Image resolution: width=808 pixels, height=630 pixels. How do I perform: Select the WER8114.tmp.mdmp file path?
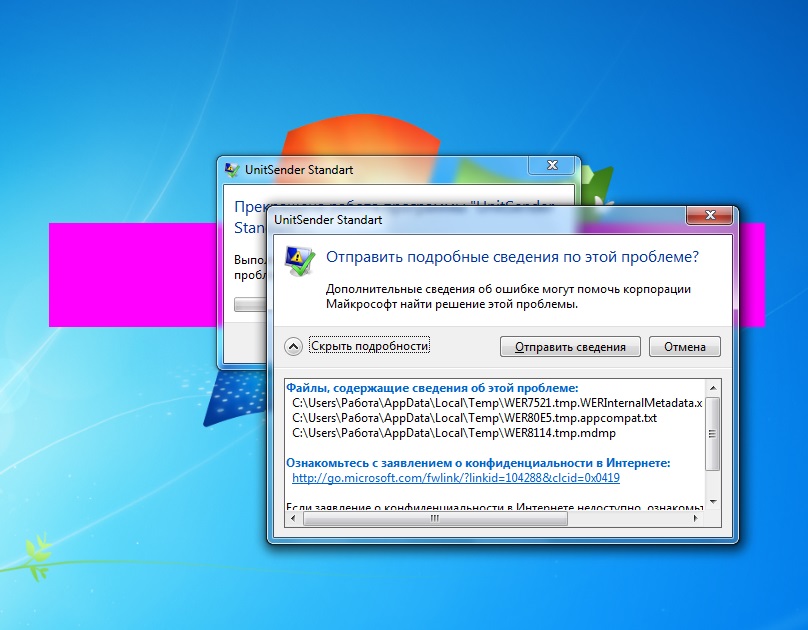(x=453, y=433)
